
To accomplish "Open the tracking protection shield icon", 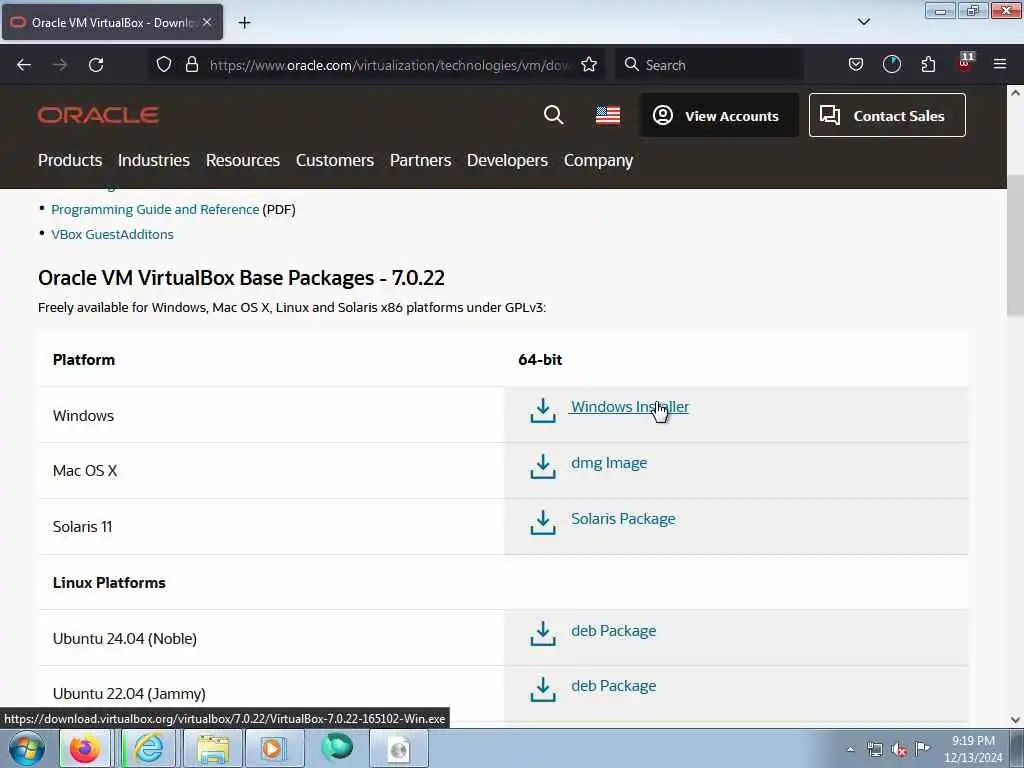I will click(164, 65).
